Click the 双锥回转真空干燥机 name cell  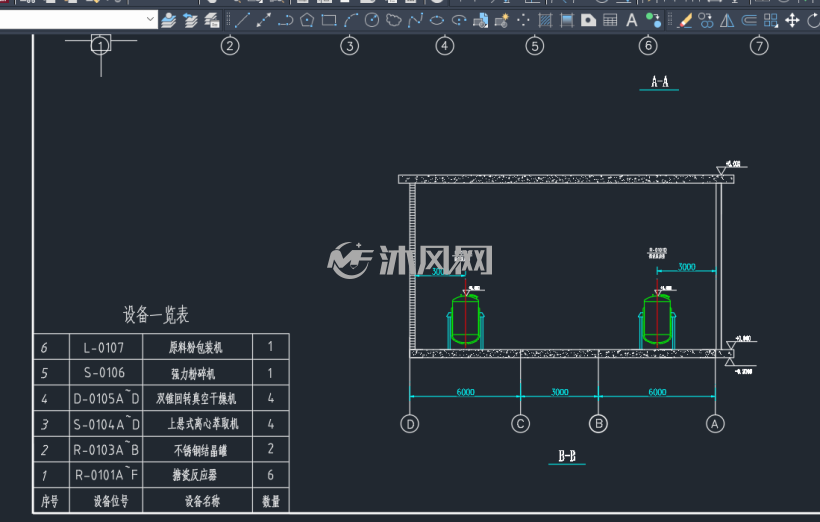tap(196, 399)
